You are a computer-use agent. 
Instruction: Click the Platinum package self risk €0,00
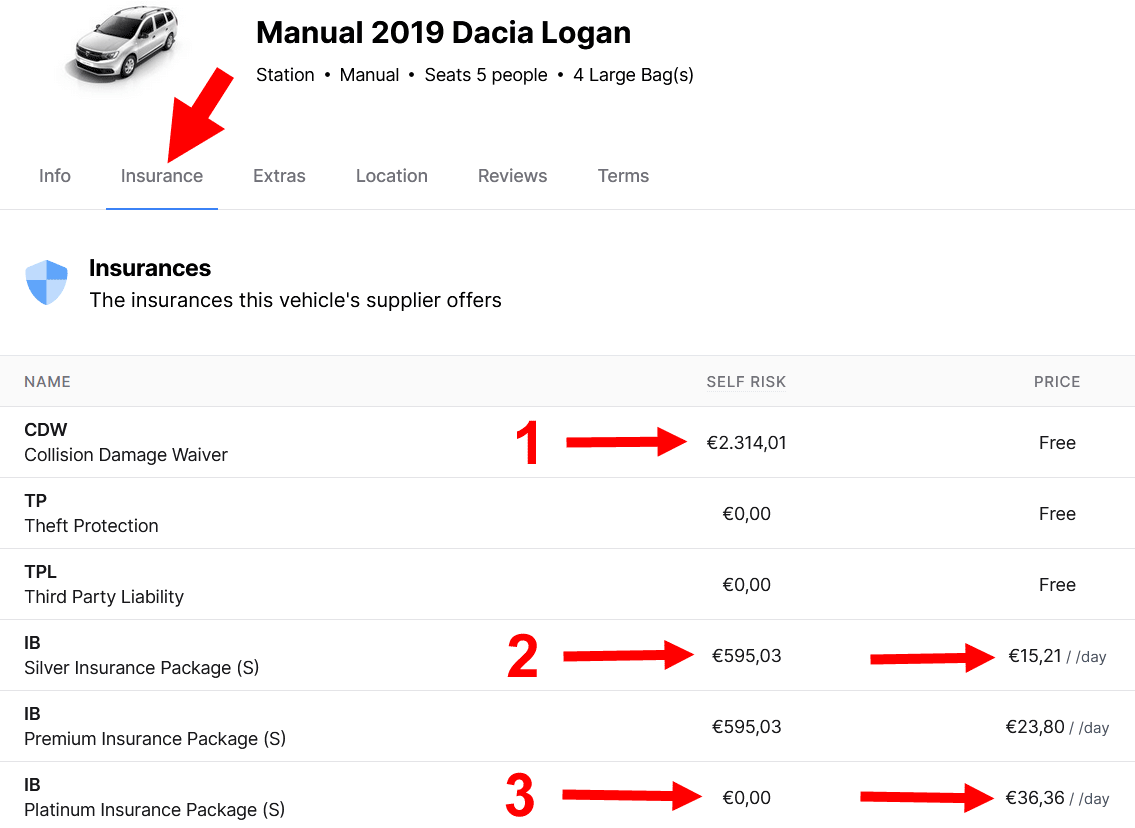pyautogui.click(x=746, y=798)
